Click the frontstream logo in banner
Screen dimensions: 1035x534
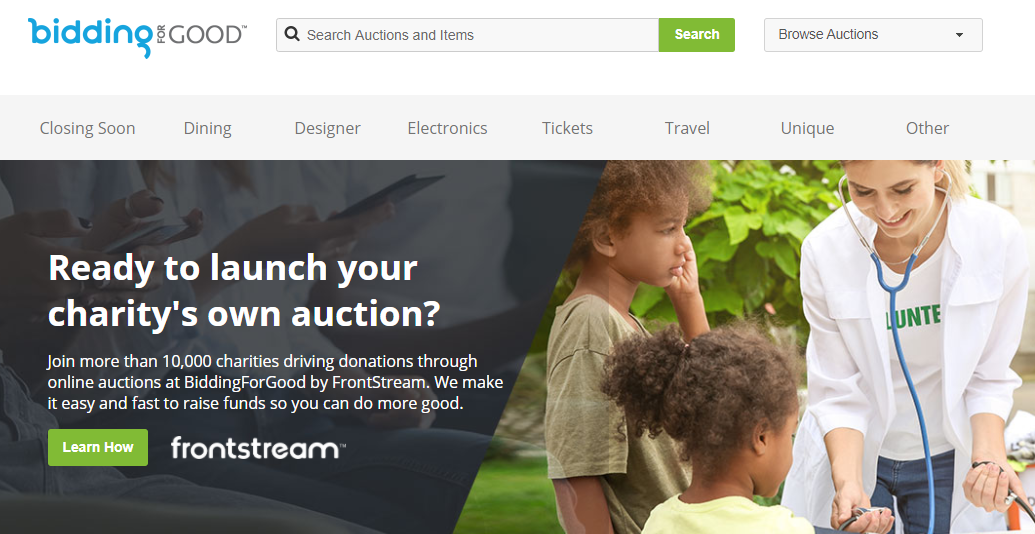click(257, 448)
